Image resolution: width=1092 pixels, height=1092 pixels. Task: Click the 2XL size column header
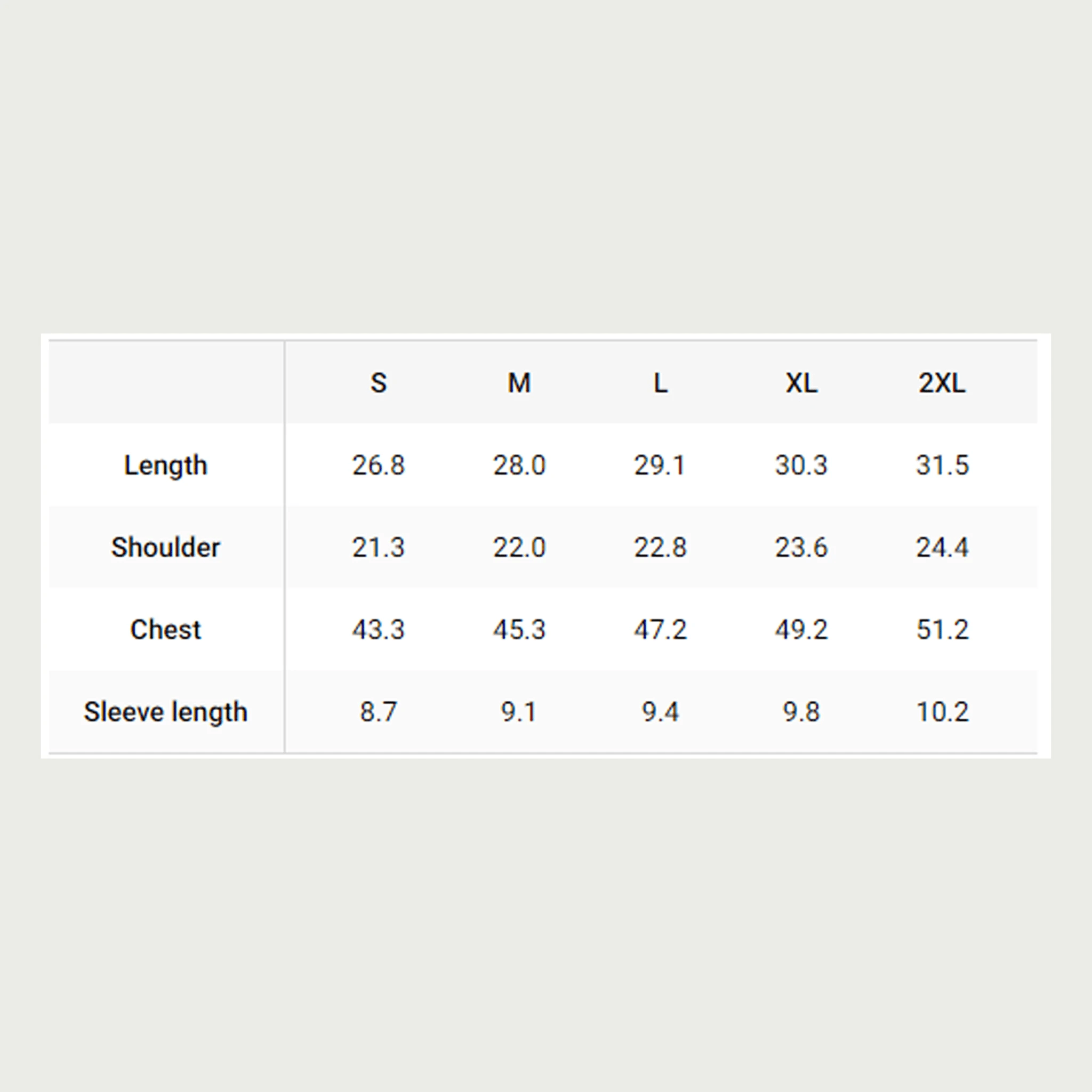942,383
